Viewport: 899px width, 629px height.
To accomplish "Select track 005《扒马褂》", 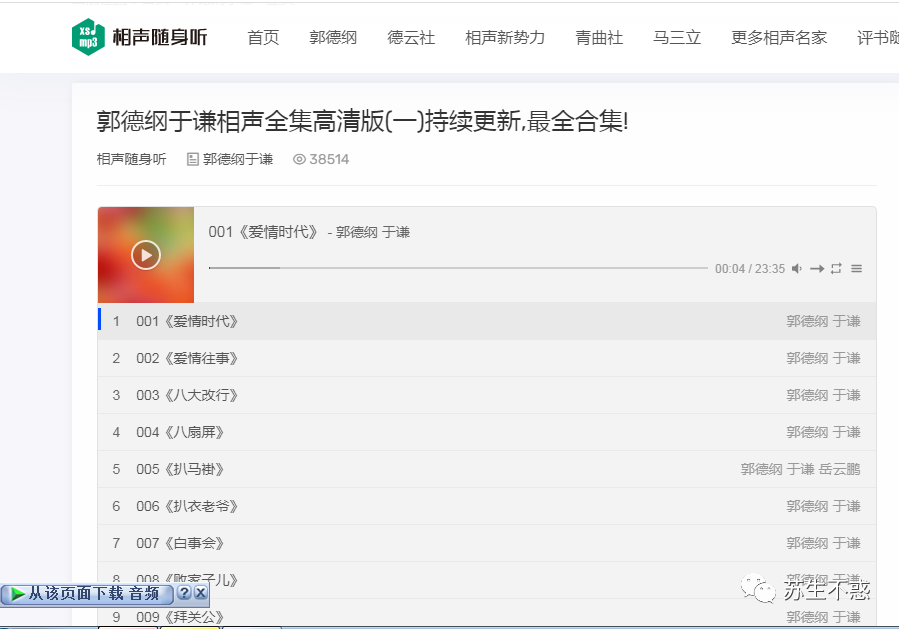I will (487, 469).
